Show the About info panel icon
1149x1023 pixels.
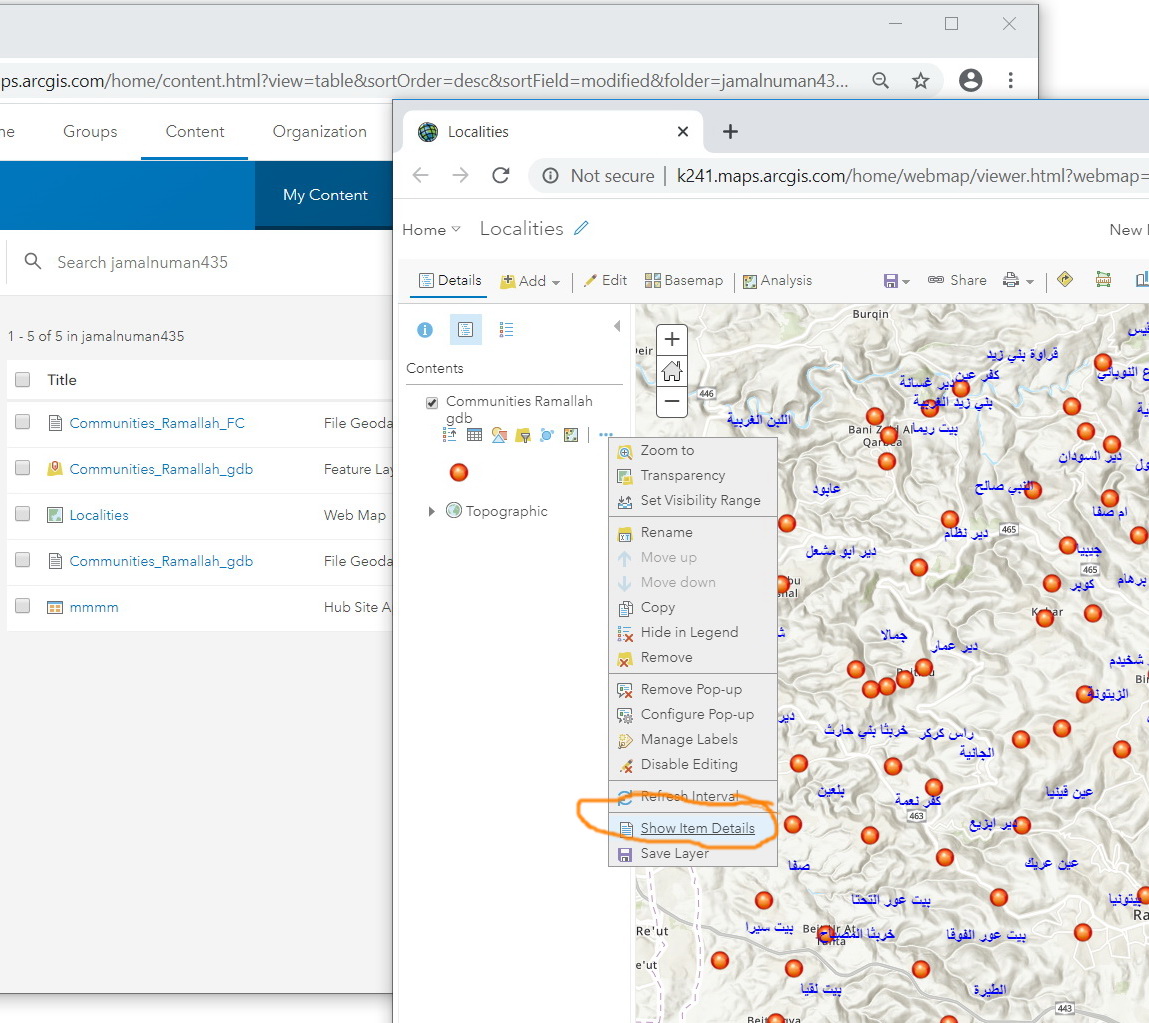[x=425, y=329]
